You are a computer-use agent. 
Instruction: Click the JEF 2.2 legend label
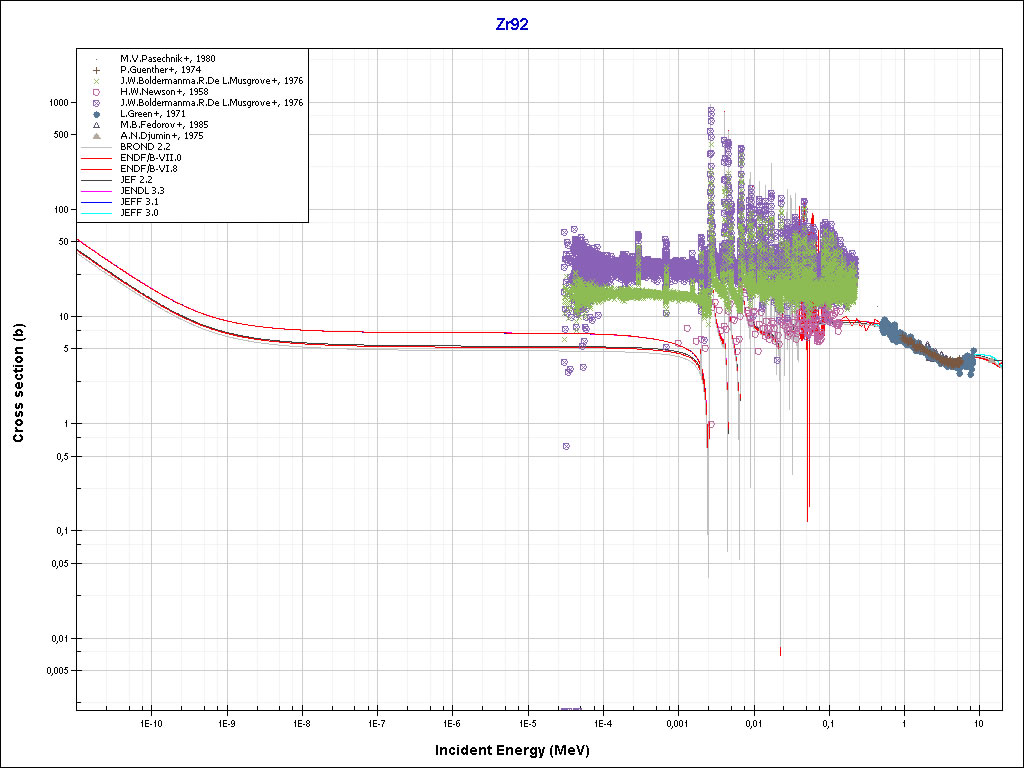136,180
